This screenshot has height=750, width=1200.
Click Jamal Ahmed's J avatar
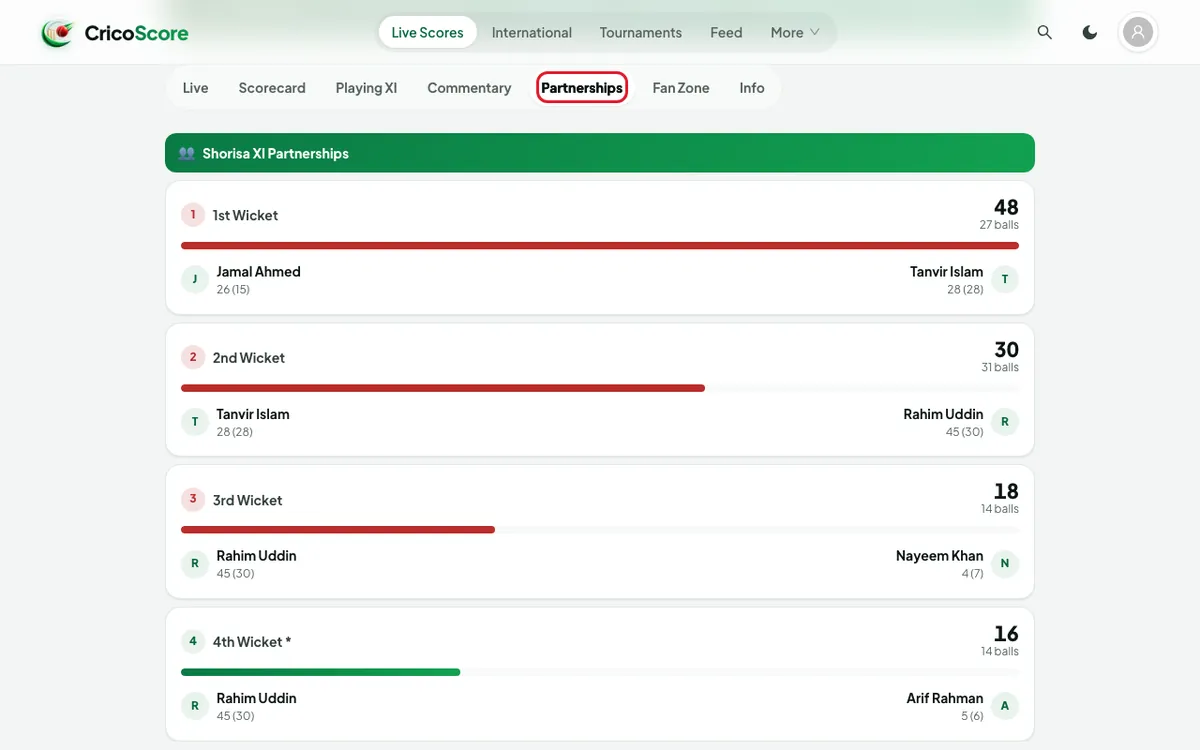pyautogui.click(x=195, y=279)
